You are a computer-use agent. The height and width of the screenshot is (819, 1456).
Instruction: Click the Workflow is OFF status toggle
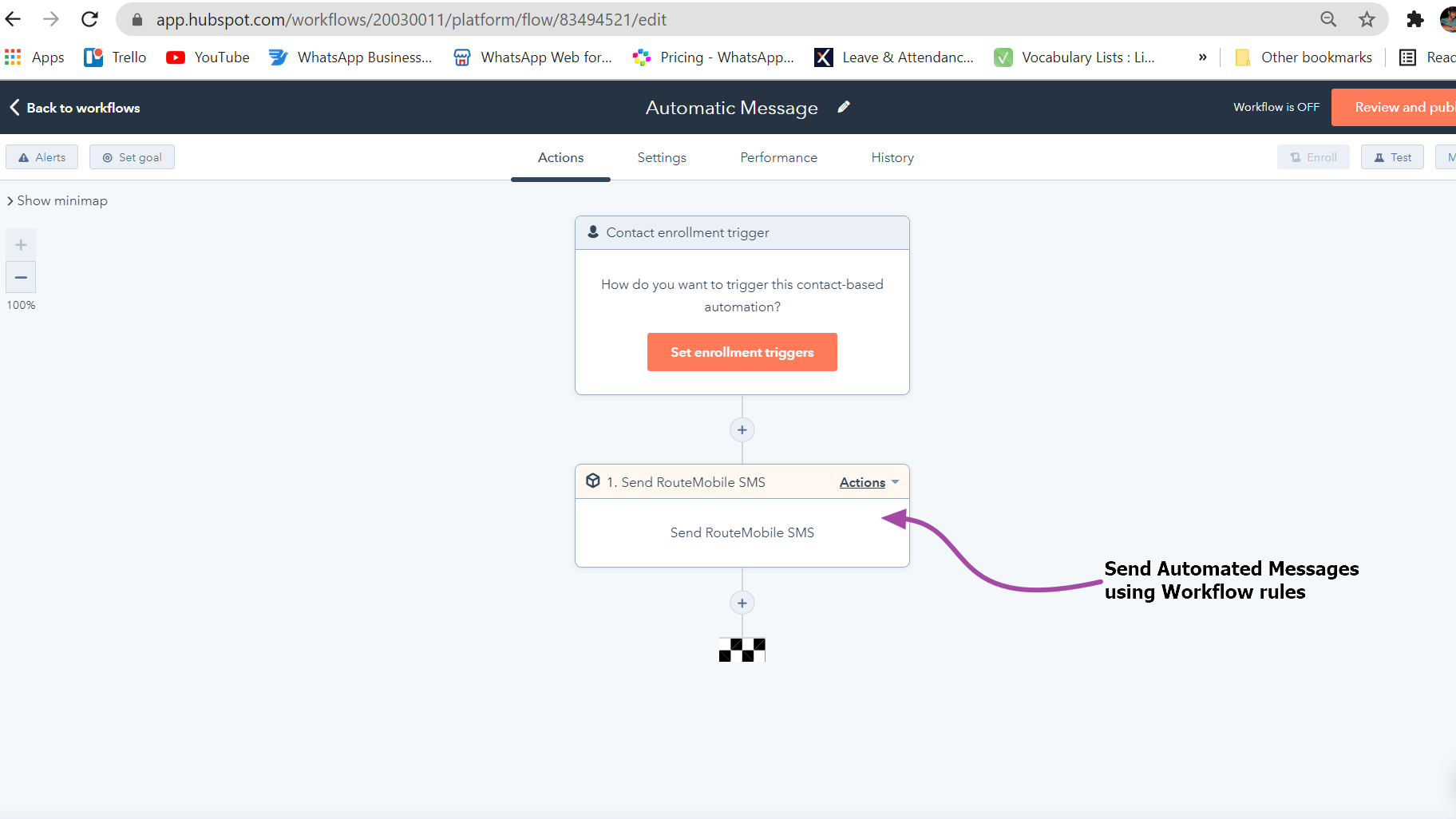click(1276, 107)
